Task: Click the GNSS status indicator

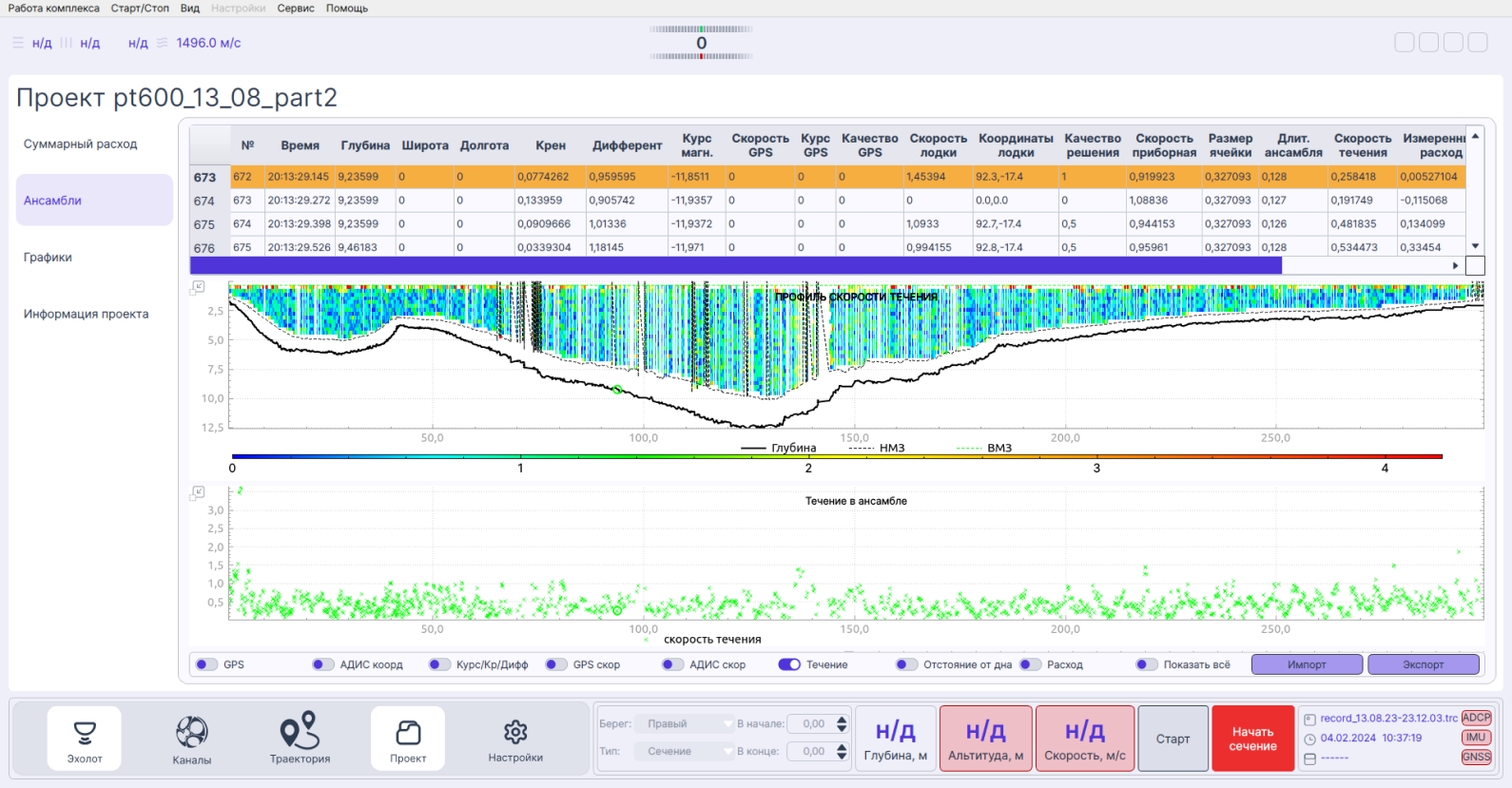Action: (1476, 758)
